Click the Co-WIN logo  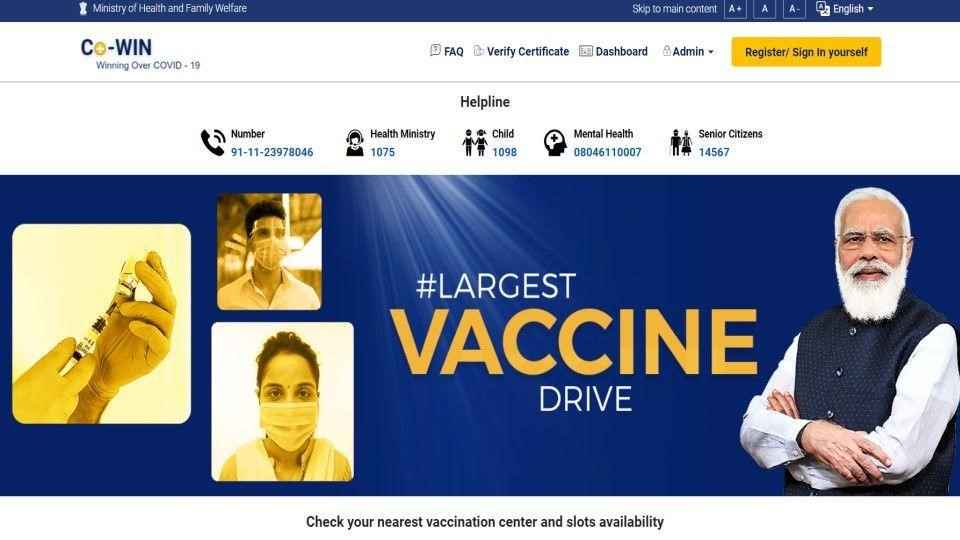click(x=140, y=54)
